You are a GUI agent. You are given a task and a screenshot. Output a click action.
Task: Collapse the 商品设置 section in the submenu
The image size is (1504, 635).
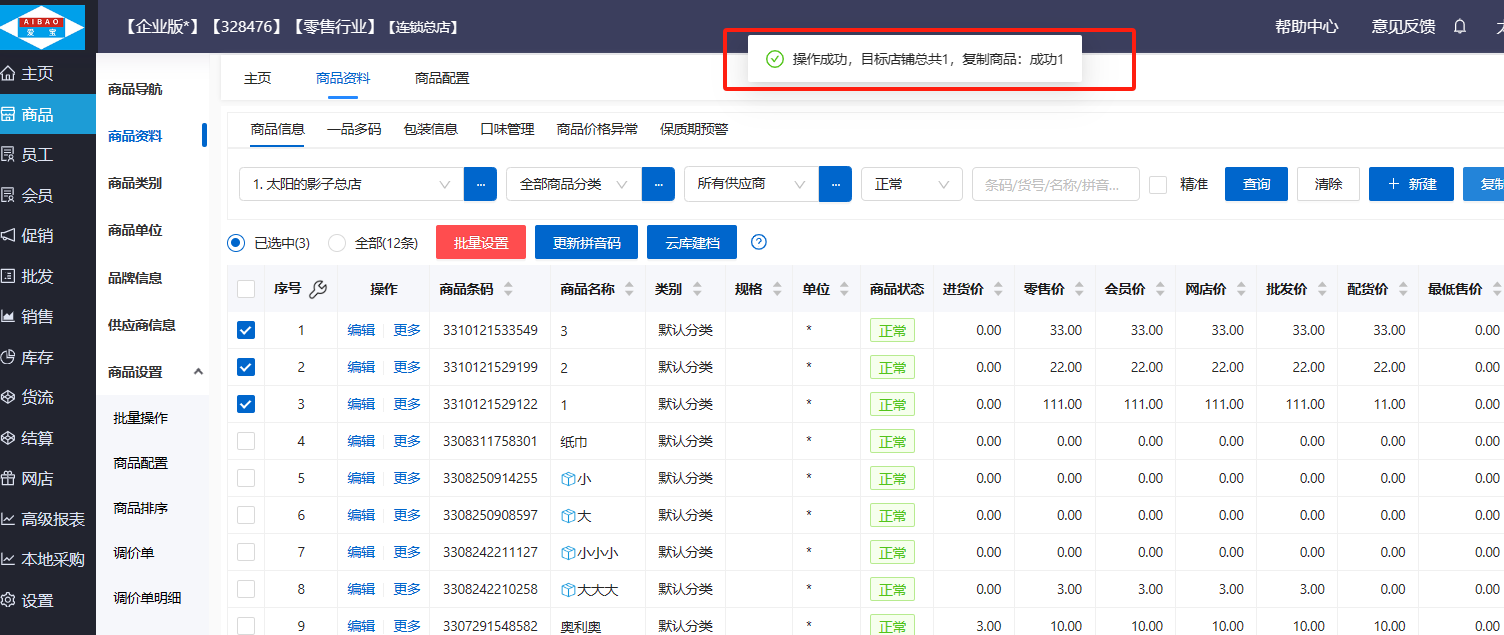[198, 372]
